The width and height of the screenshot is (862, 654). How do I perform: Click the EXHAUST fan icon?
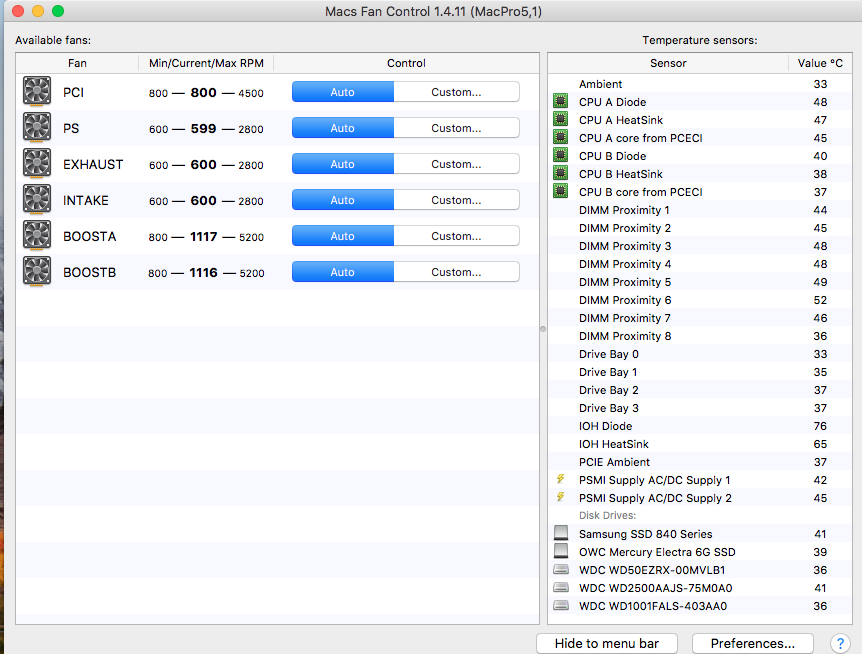(37, 163)
